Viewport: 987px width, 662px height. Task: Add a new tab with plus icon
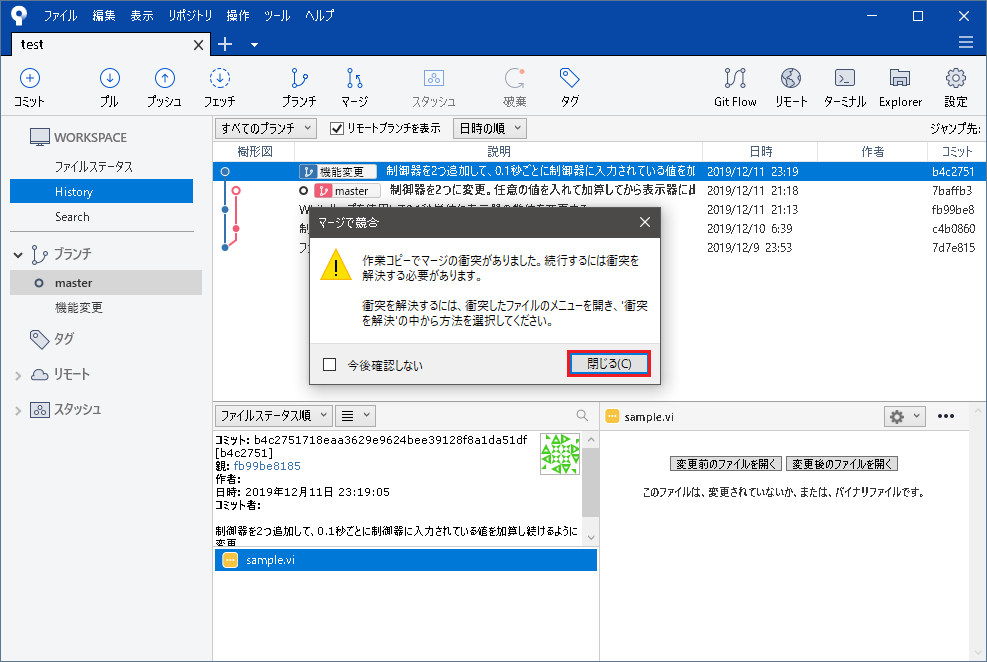tap(225, 44)
